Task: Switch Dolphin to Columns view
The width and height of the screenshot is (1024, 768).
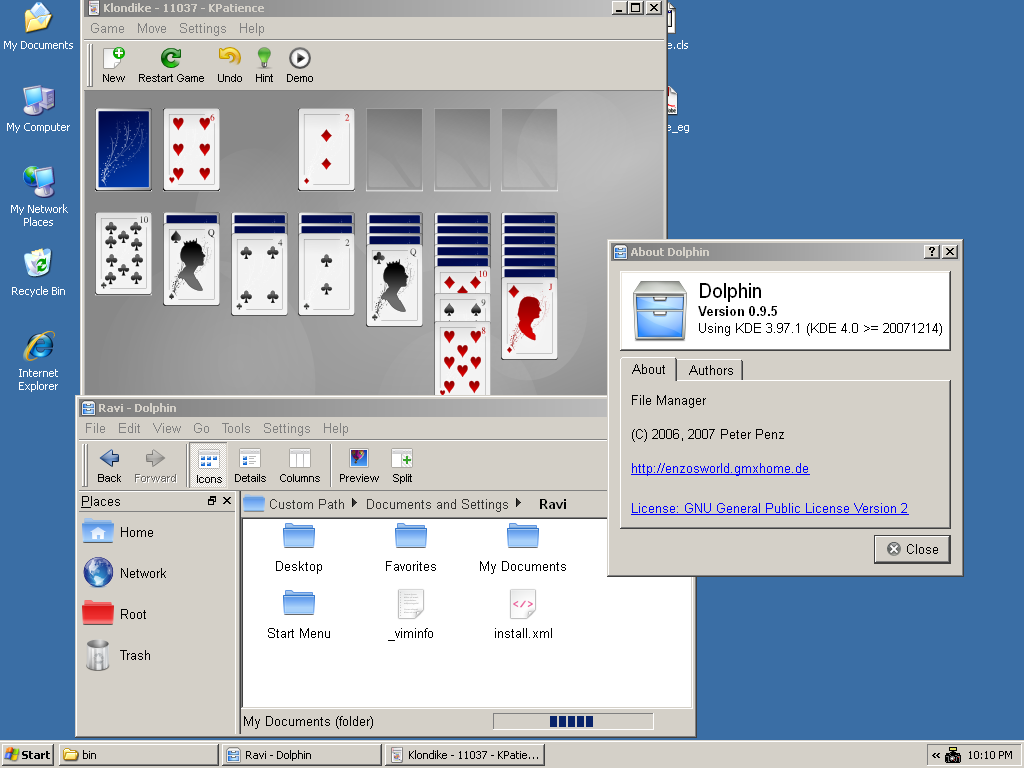Action: 300,466
